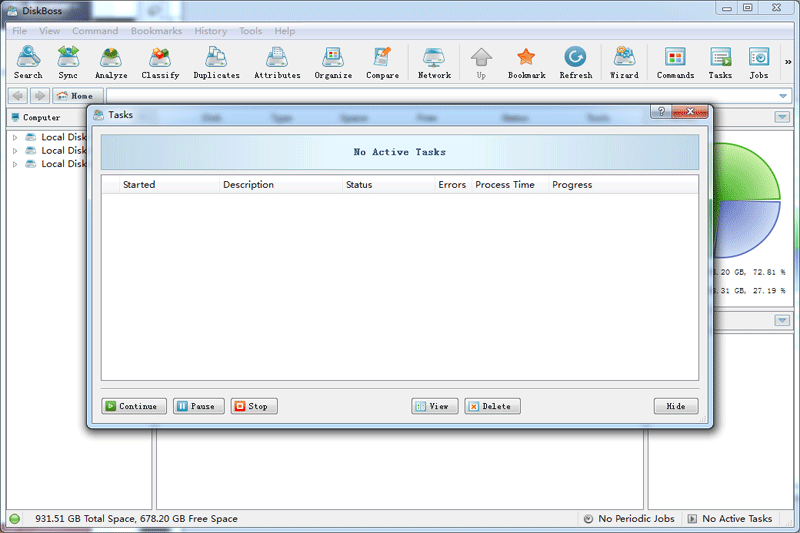
Task: Sort tasks by Description column header
Action: 249,185
